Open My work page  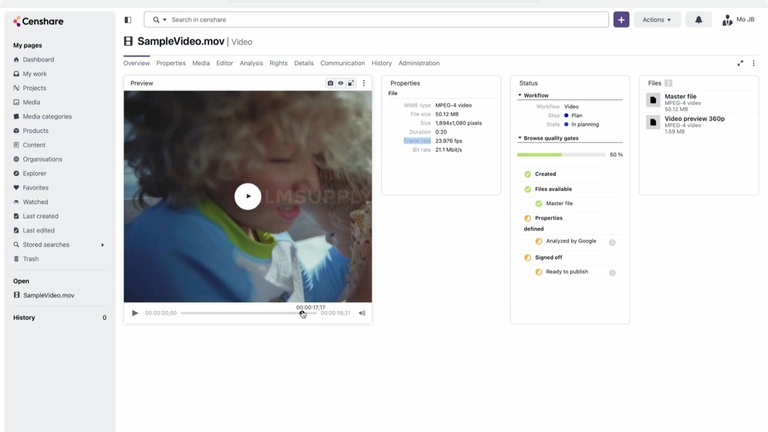click(x=34, y=73)
